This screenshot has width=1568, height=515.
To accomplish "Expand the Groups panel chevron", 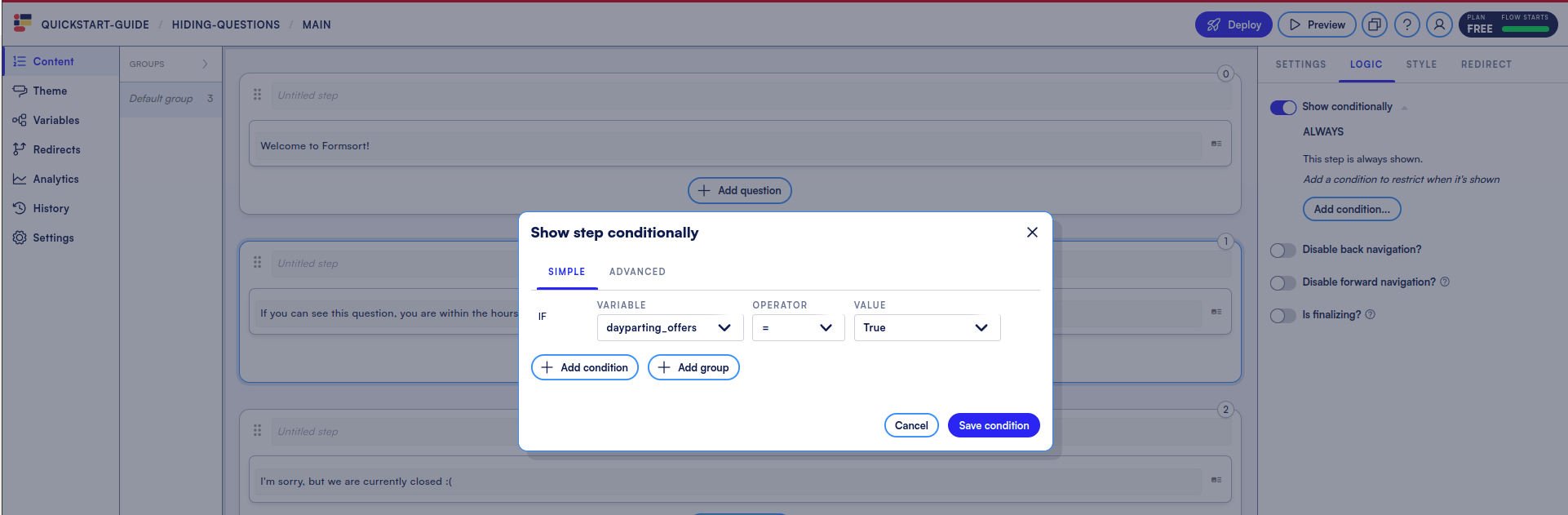I will point(205,64).
